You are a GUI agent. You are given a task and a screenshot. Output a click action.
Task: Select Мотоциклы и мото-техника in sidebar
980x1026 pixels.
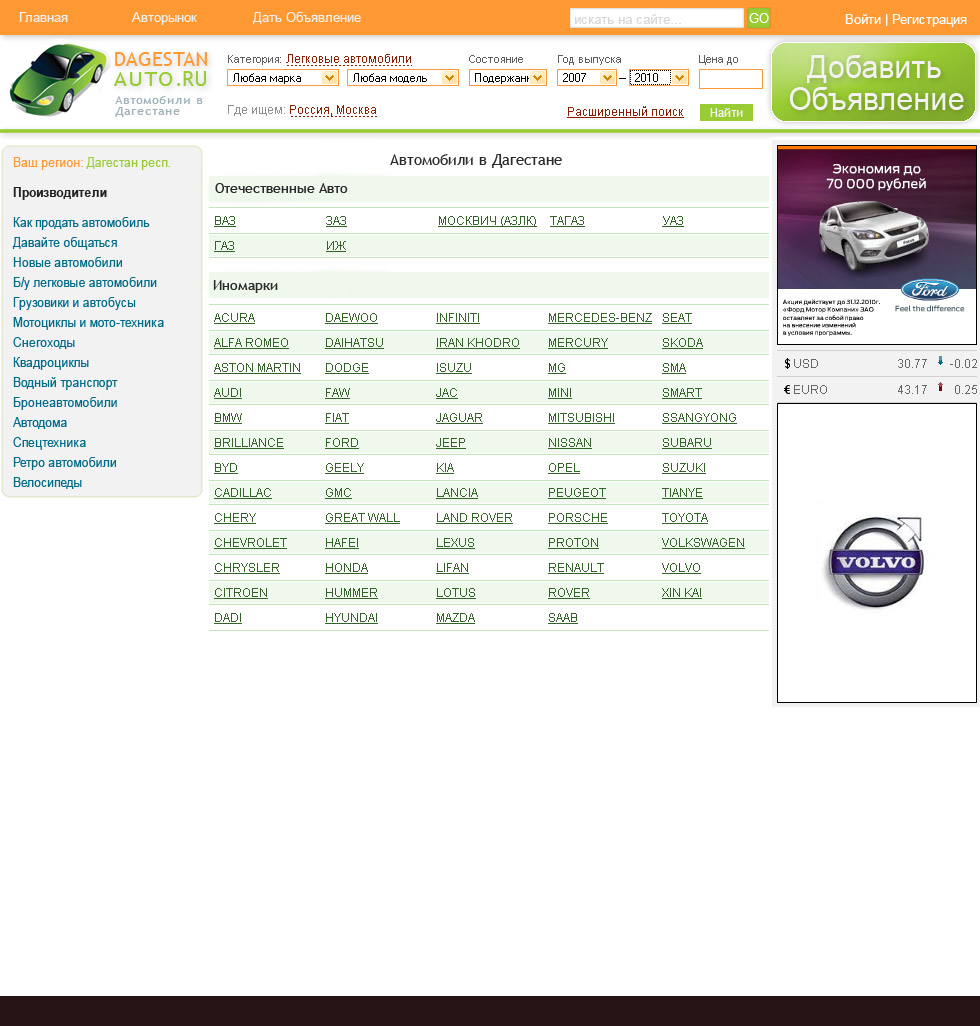coord(88,323)
